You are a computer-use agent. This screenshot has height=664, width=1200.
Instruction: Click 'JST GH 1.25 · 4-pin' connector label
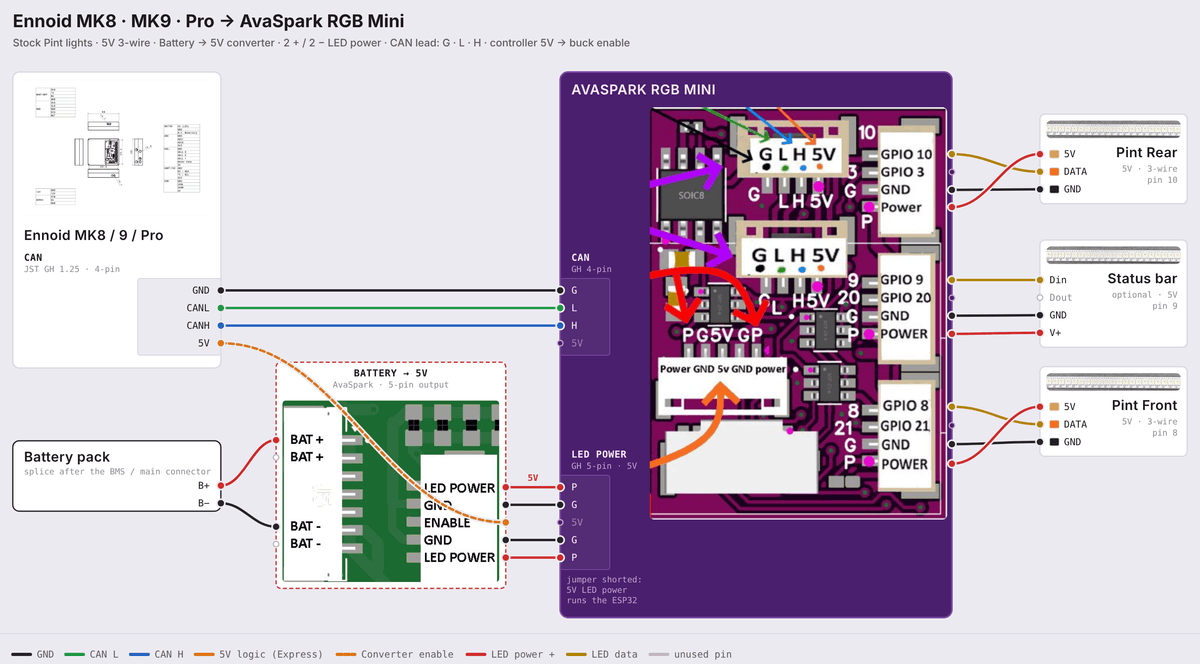pos(72,269)
